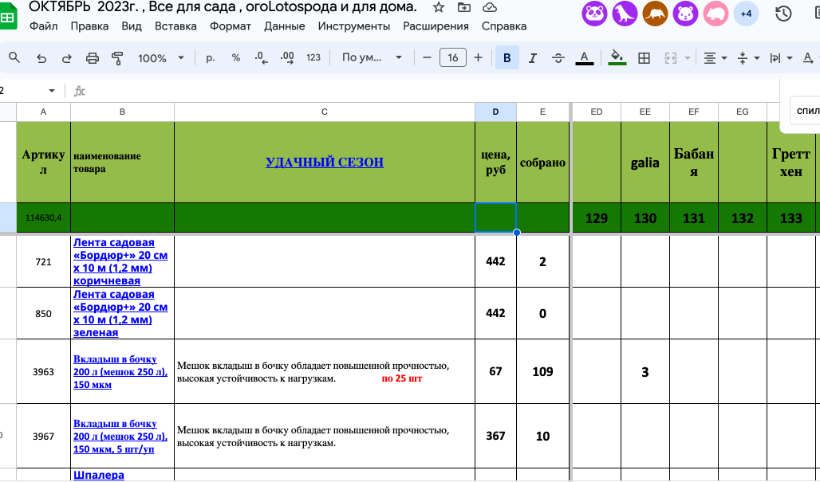
Task: Toggle Bold formatting button
Action: (507, 58)
